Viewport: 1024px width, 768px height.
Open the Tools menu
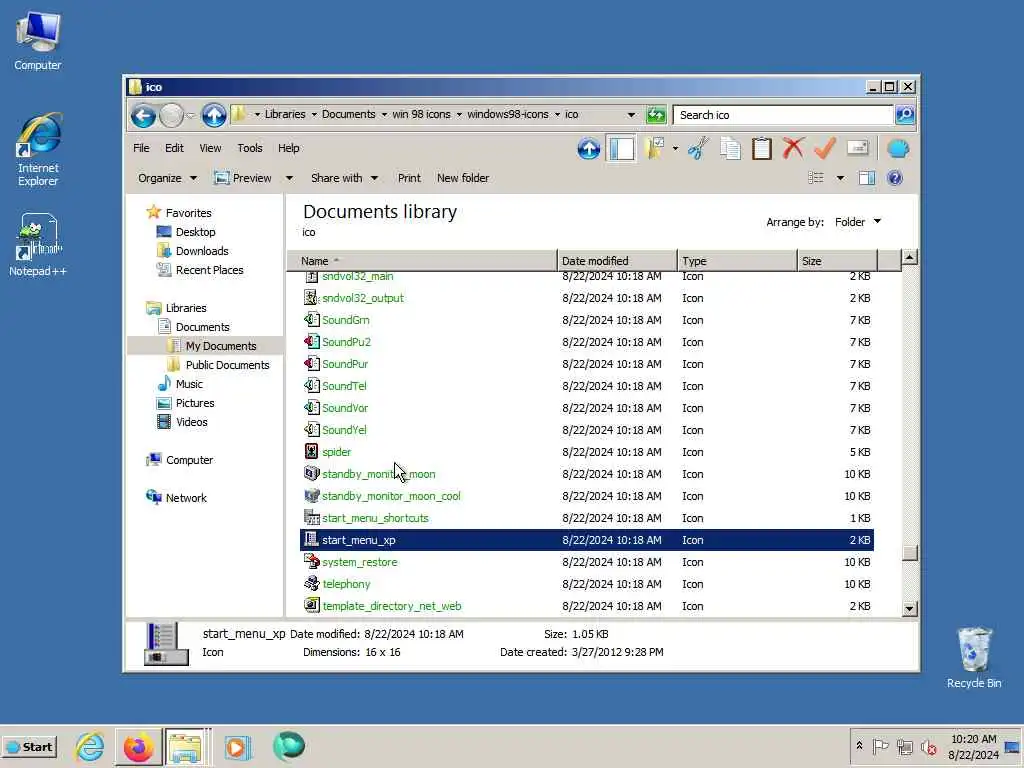tap(249, 148)
